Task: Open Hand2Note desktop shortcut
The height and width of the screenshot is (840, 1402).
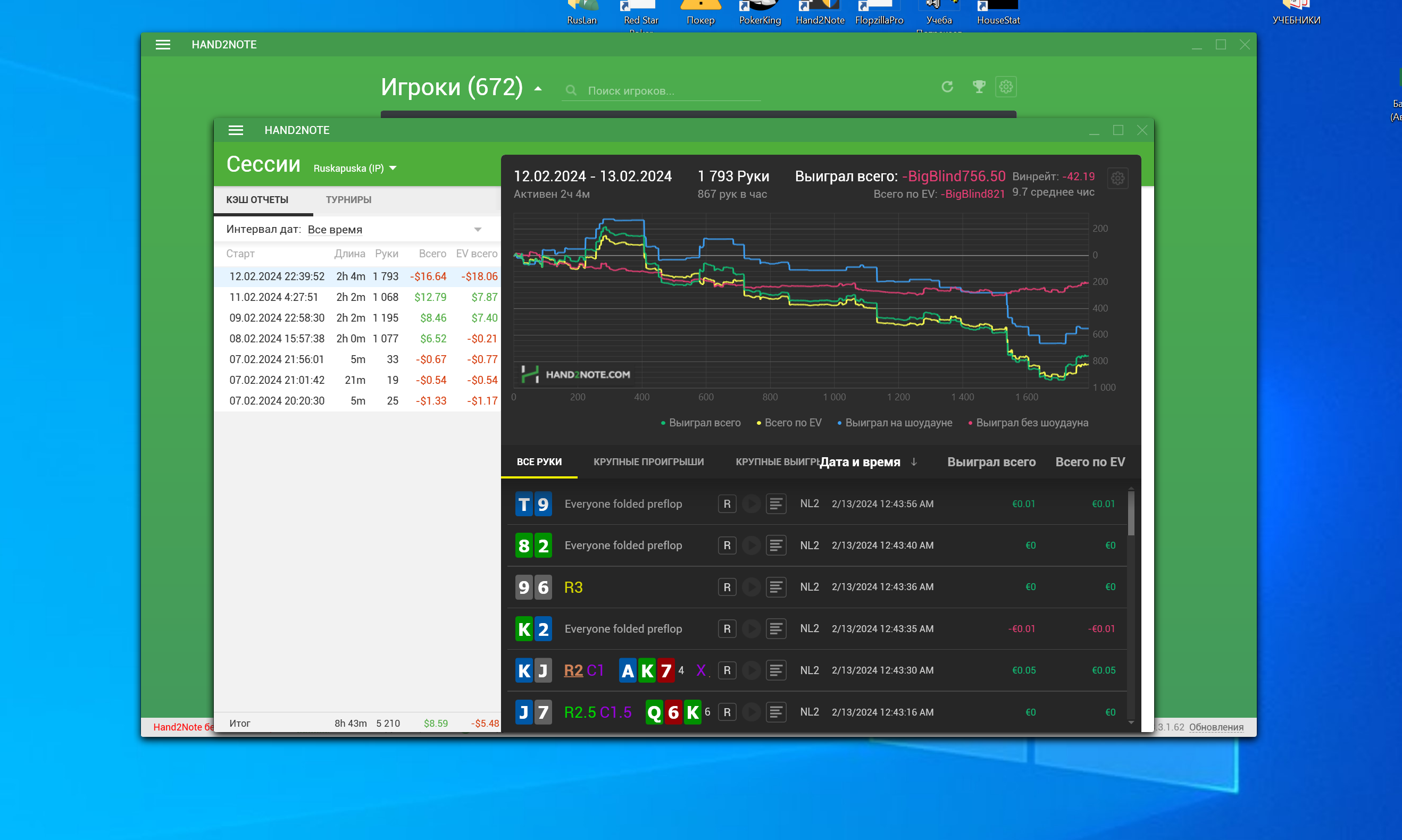Action: point(820,12)
